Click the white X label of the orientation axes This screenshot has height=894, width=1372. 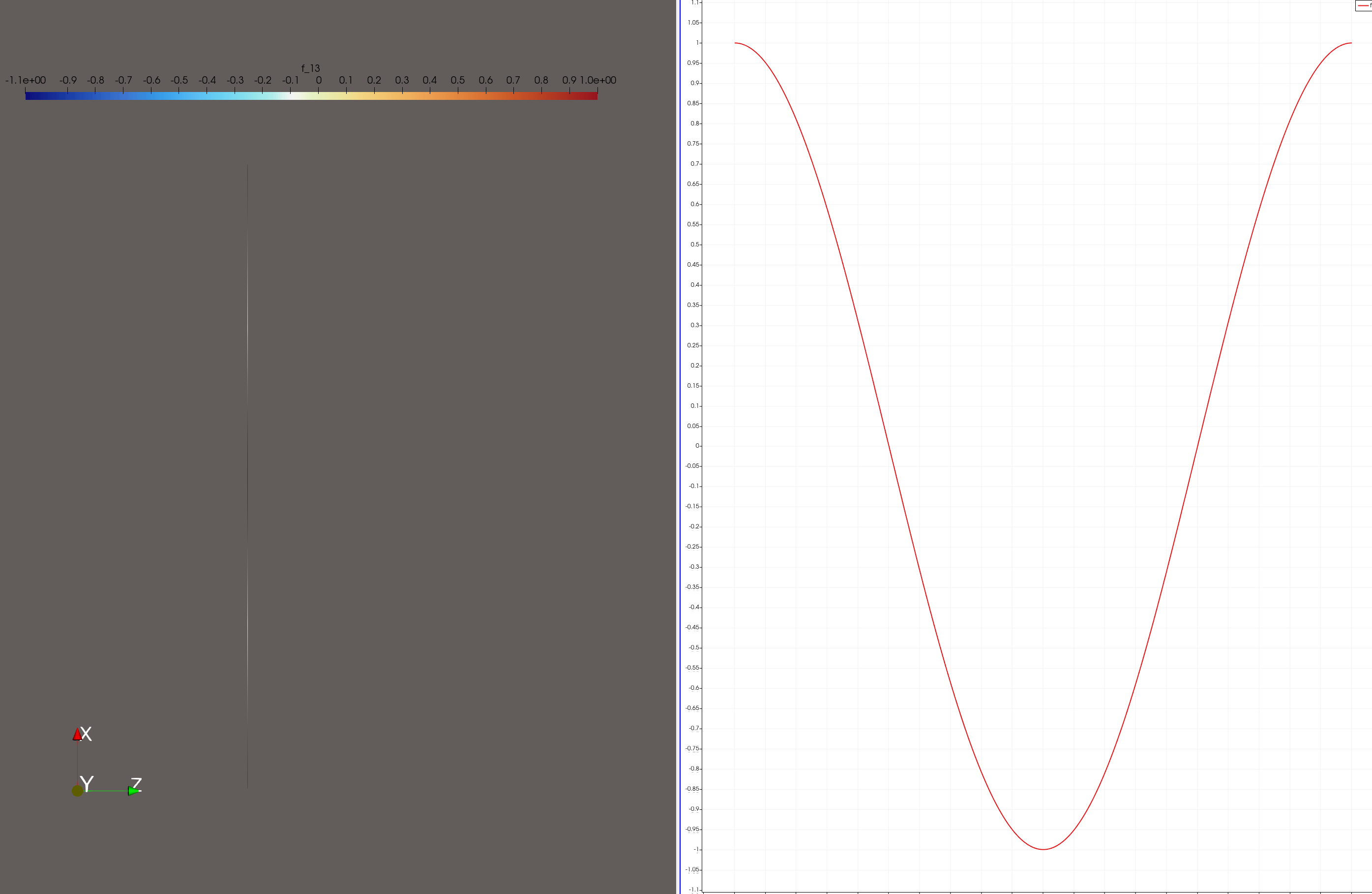click(x=87, y=734)
